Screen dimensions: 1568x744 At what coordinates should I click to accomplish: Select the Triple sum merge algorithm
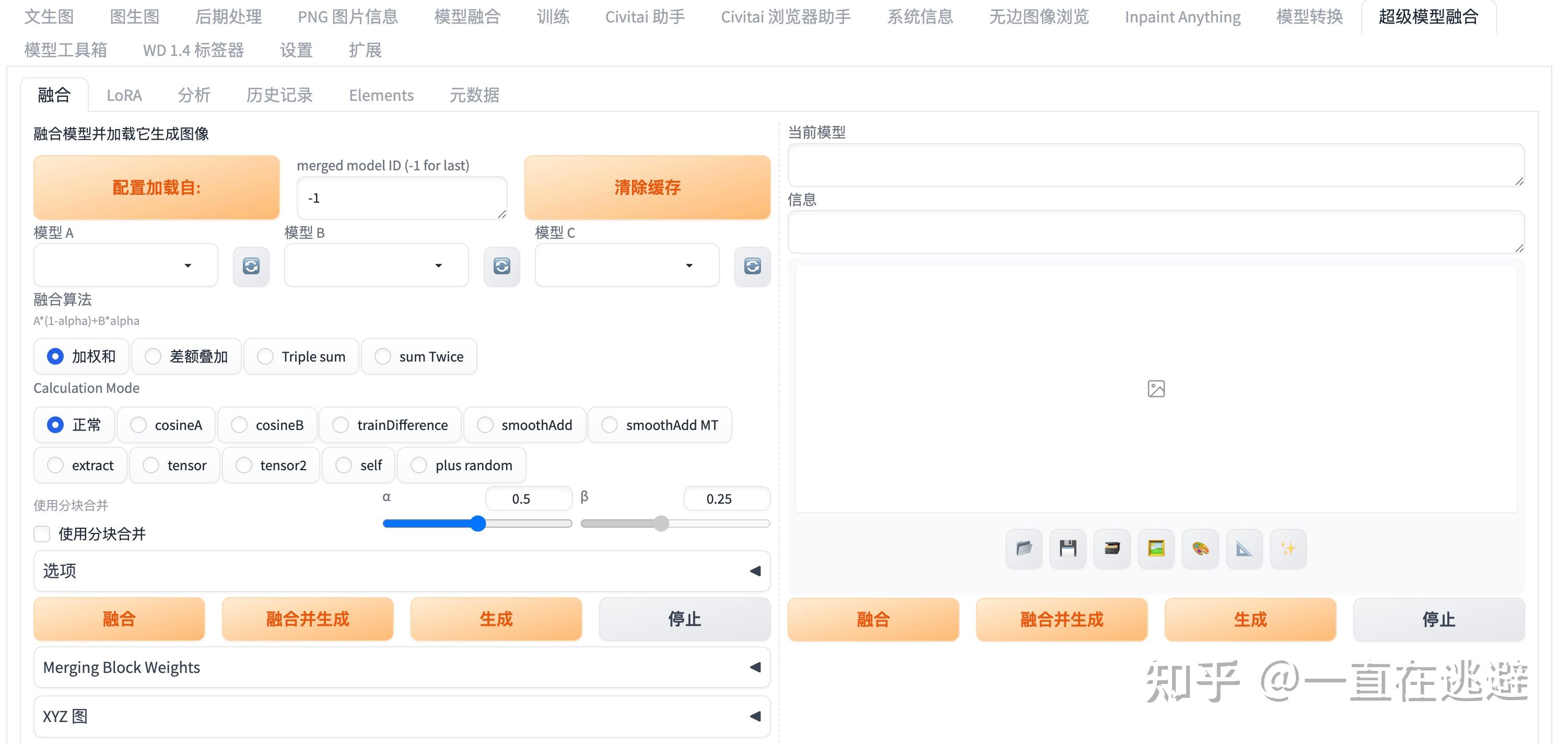(265, 356)
